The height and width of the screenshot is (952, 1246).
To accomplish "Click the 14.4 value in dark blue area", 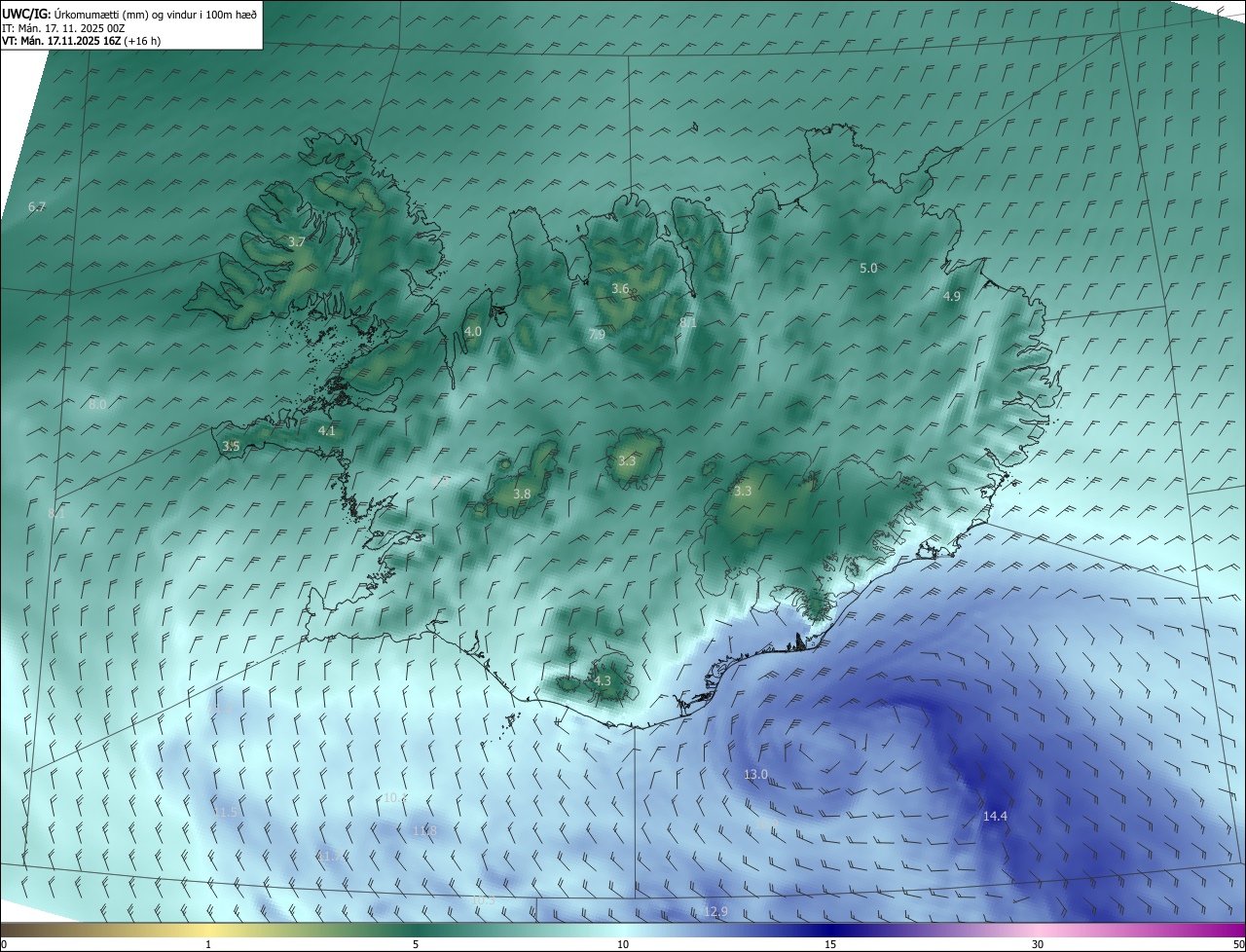I will pos(995,816).
